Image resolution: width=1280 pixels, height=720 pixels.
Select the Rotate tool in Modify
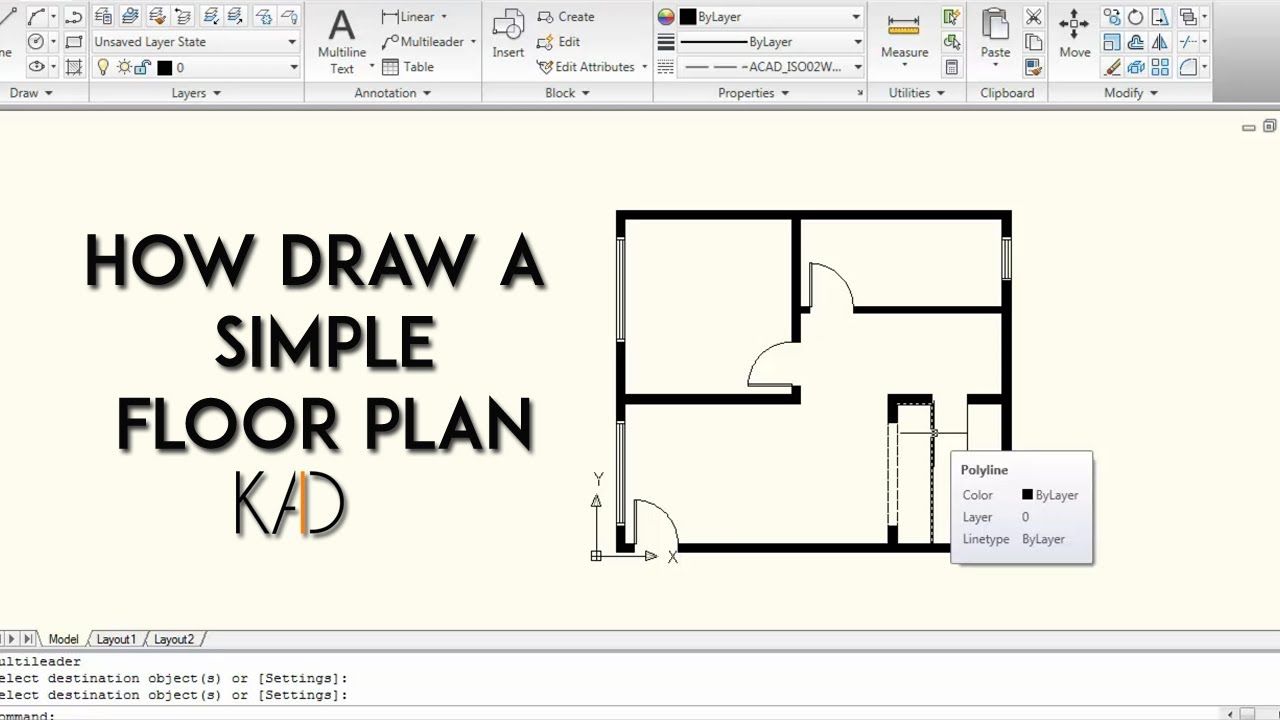point(1136,17)
